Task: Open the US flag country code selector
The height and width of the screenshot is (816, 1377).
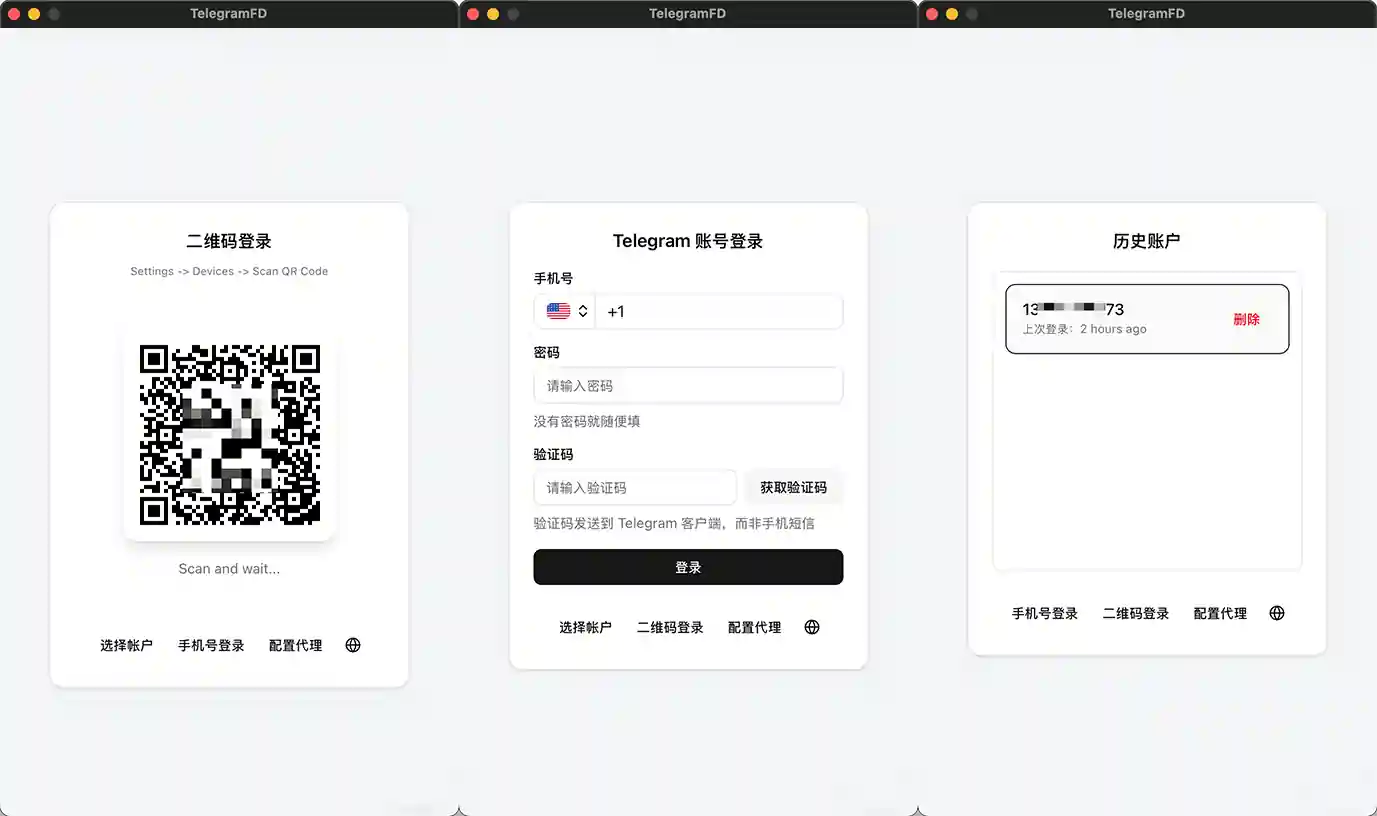Action: click(x=565, y=311)
